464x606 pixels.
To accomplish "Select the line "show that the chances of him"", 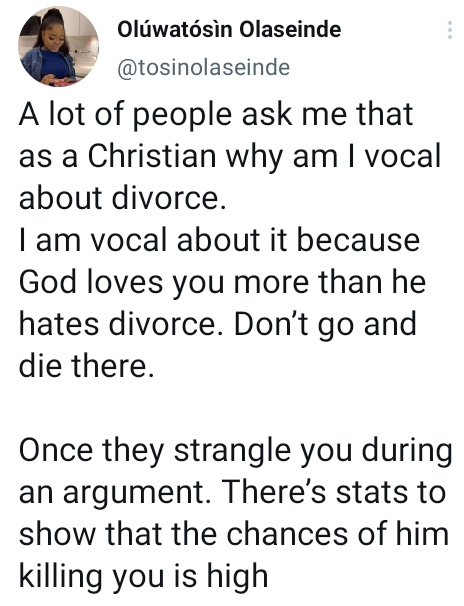I will coord(234,534).
